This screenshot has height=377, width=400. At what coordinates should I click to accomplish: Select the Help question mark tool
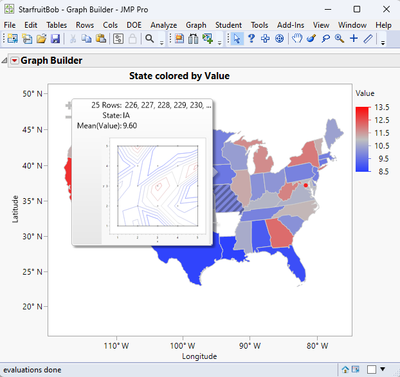(251, 39)
